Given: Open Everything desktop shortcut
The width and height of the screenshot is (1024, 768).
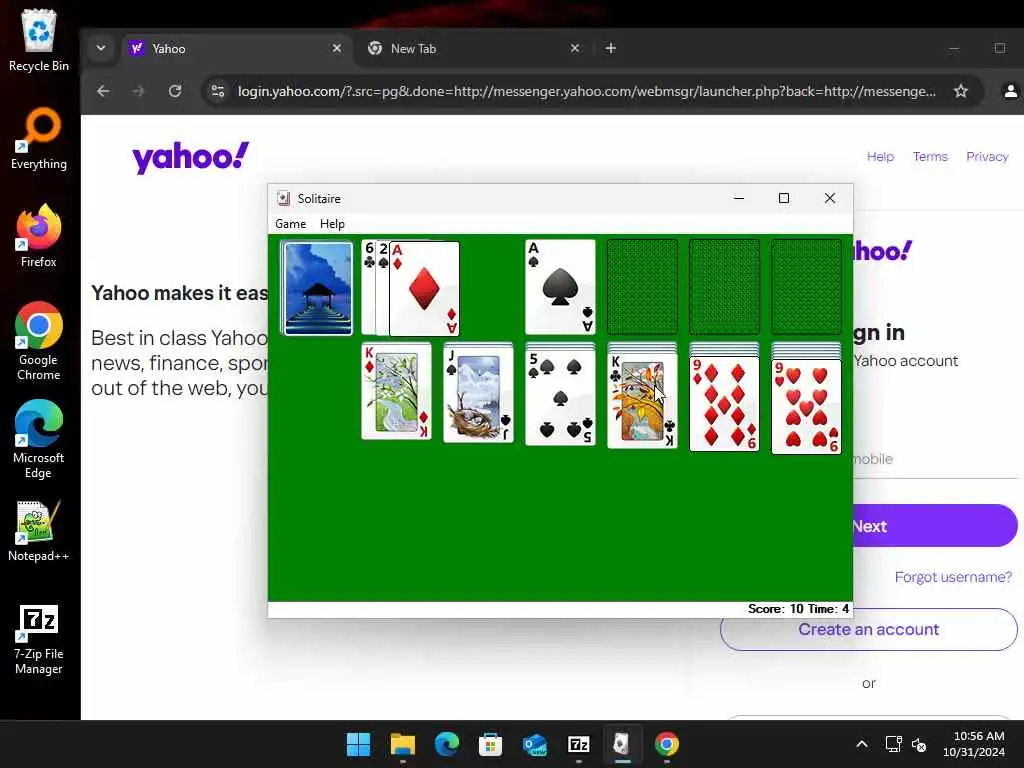Looking at the screenshot, I should [x=39, y=138].
